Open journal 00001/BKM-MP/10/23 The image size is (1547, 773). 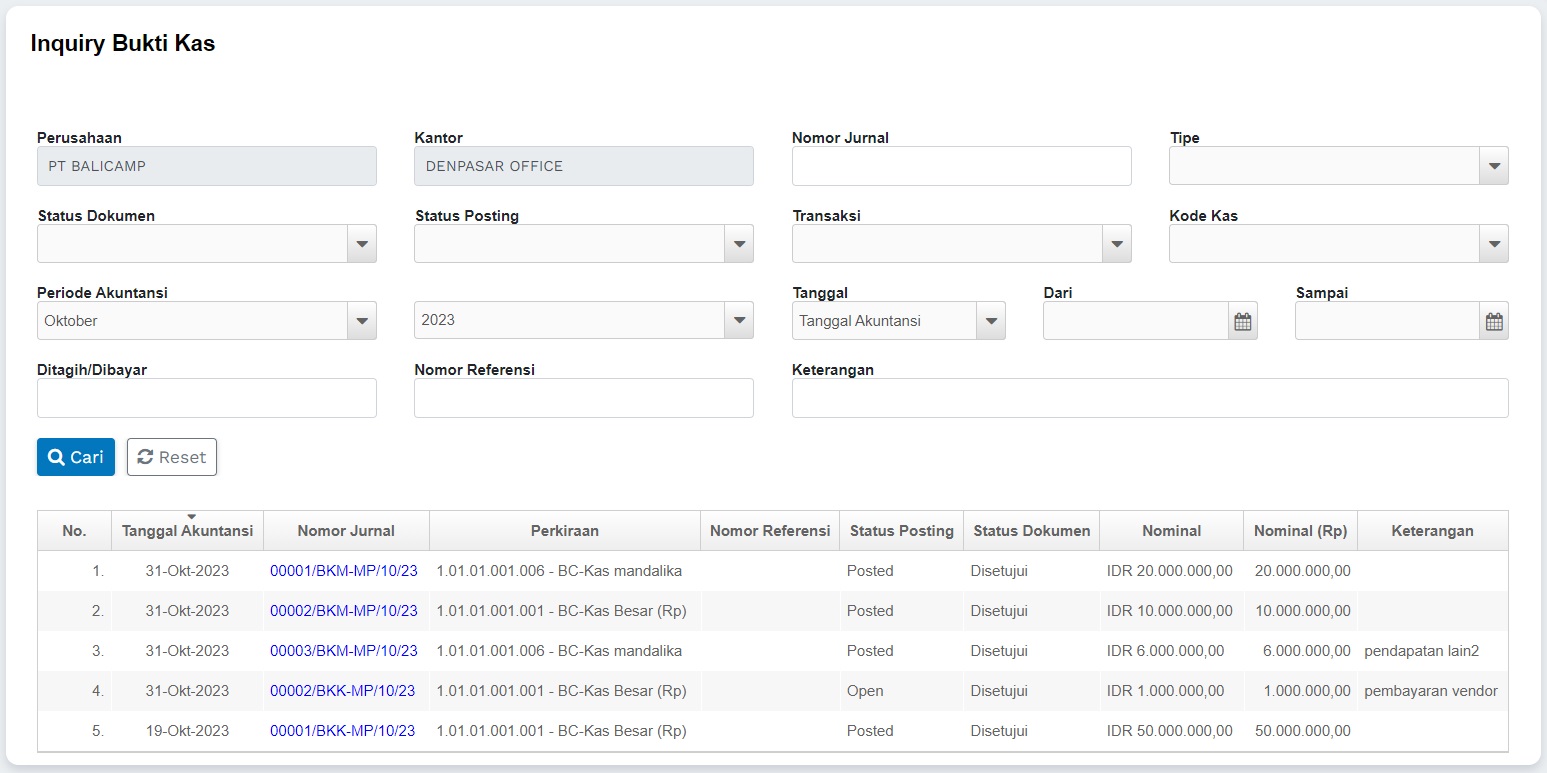coord(343,571)
